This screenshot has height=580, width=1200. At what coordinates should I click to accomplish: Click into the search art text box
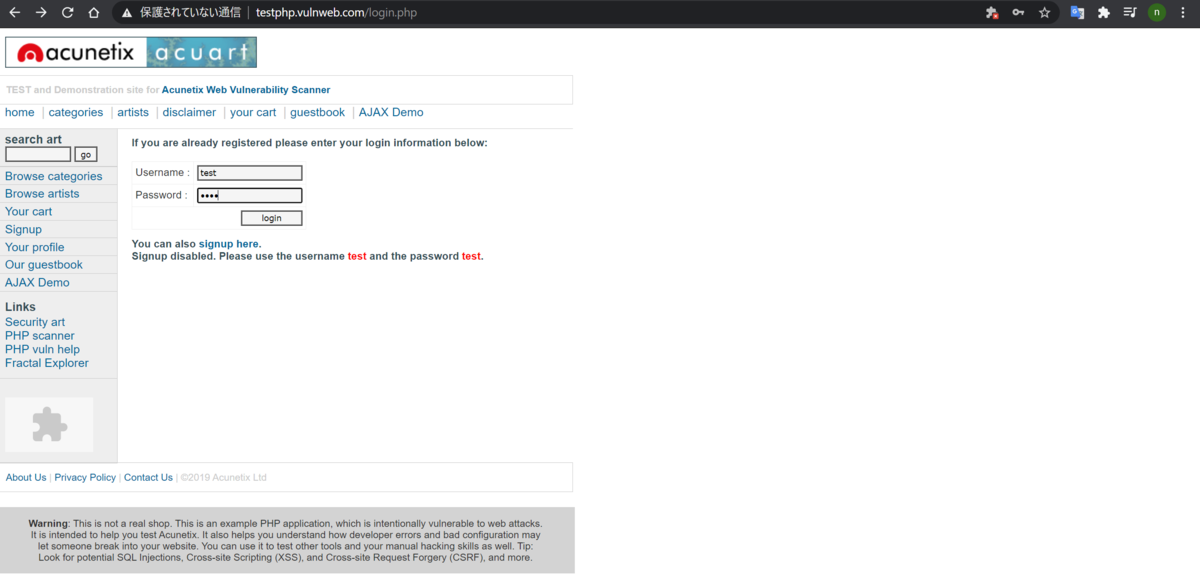pos(38,154)
